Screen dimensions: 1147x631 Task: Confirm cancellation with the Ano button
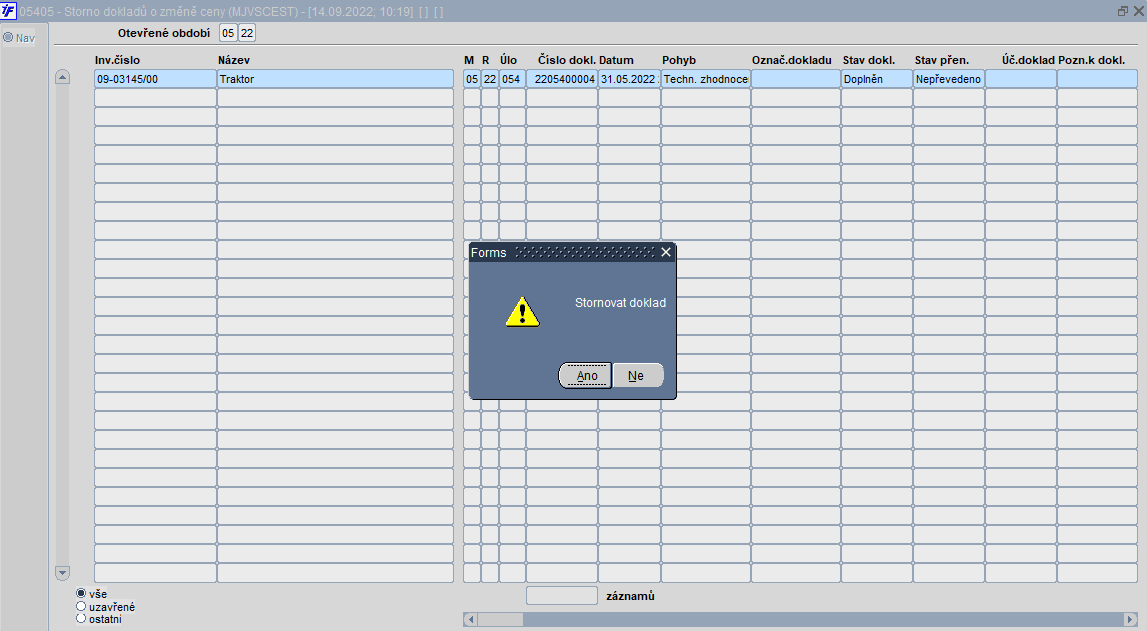point(585,376)
